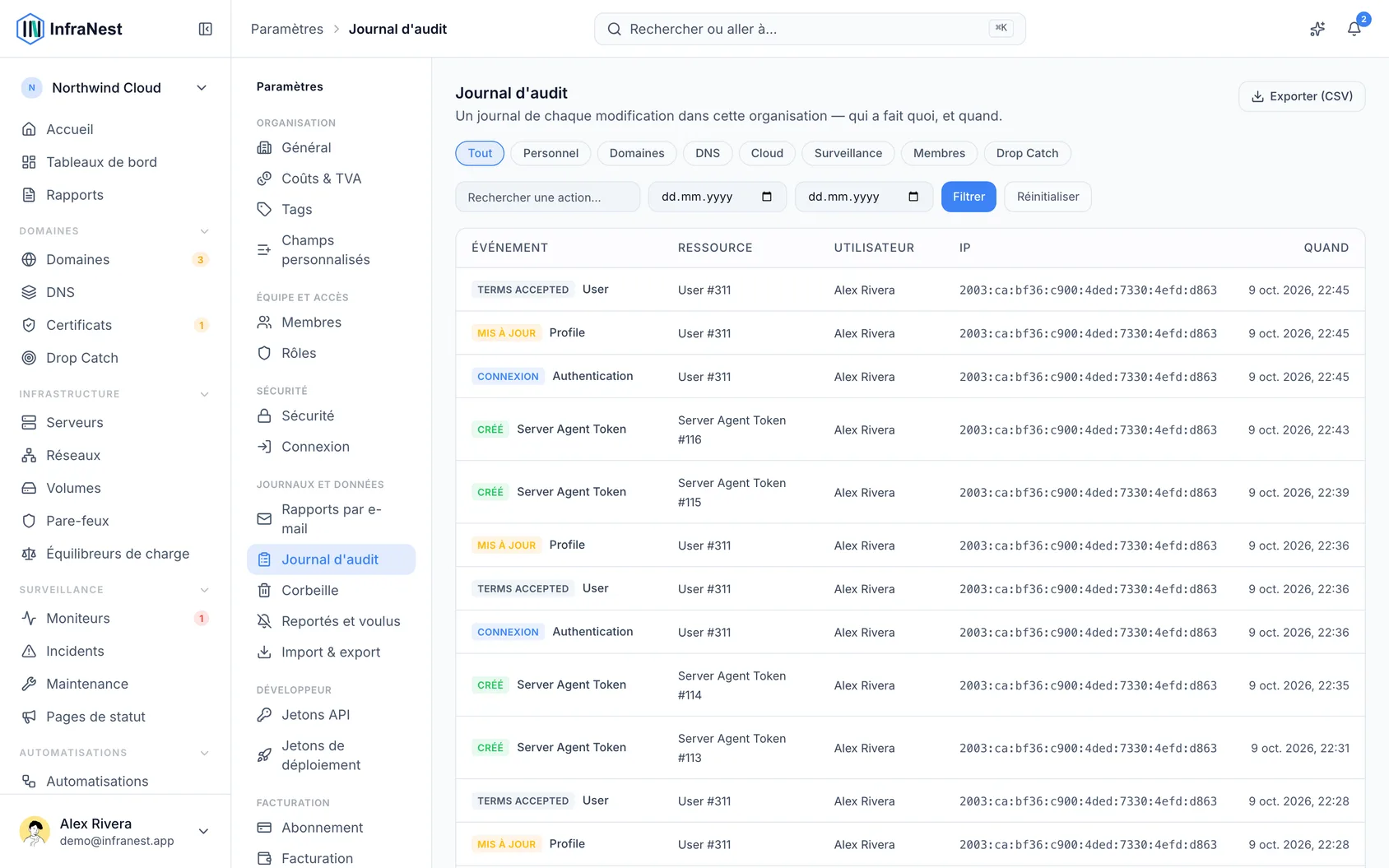This screenshot has width=1389, height=868.
Task: Open the notifications bell
Action: (1354, 29)
